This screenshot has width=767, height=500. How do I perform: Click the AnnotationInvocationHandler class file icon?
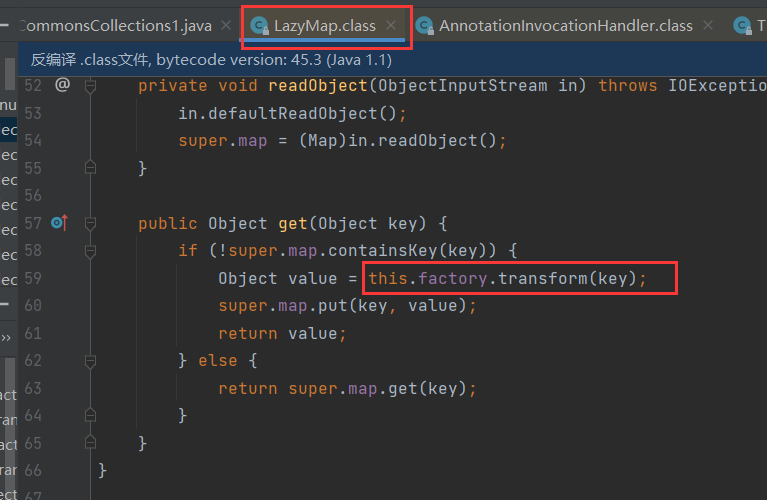[x=425, y=25]
